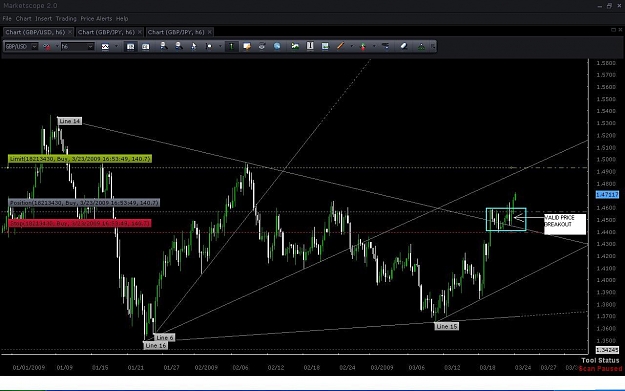This screenshot has height=391, width=625.
Task: Click the Tool Status text
Action: click(600, 360)
